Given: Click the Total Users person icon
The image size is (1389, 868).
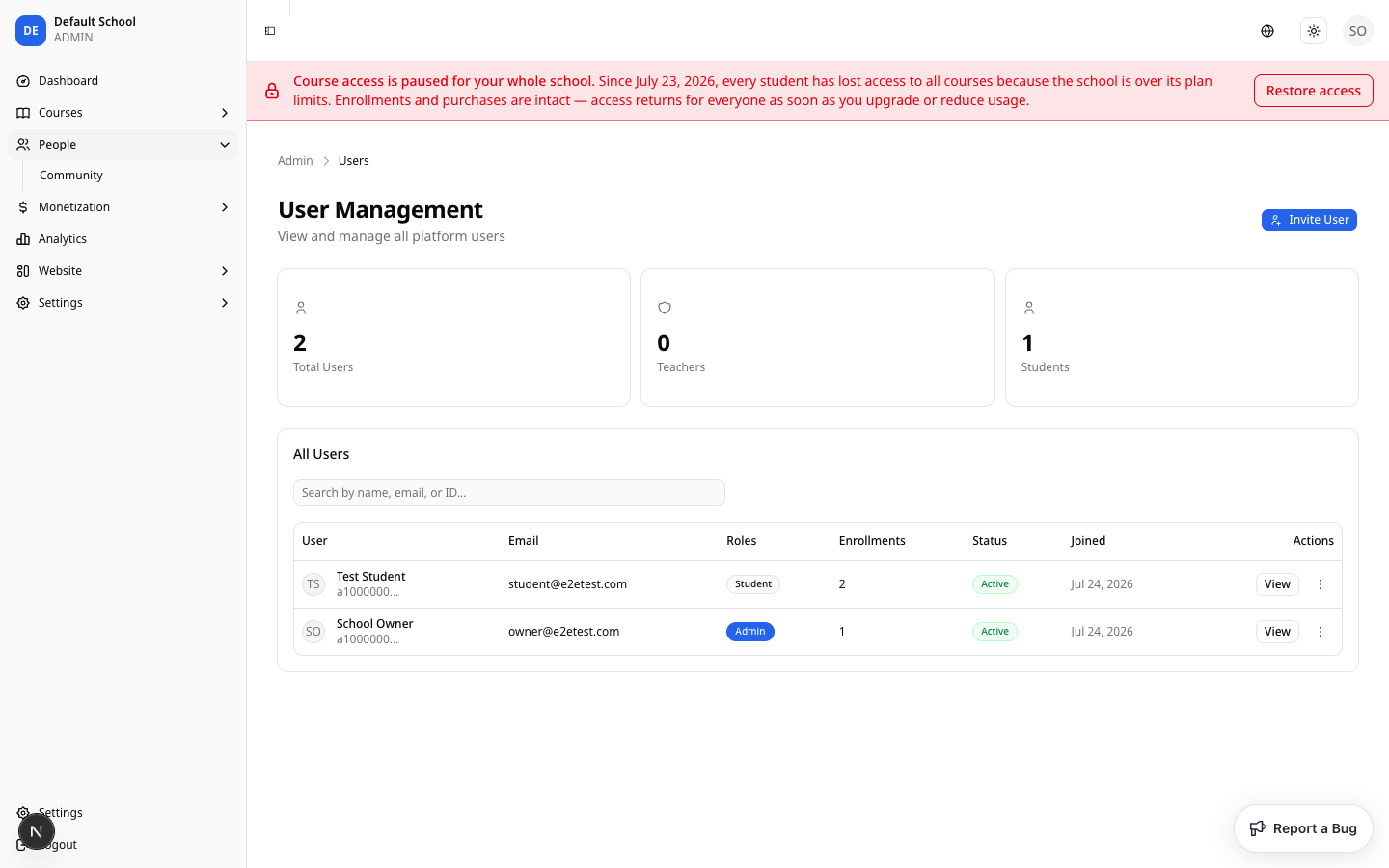Looking at the screenshot, I should [301, 308].
